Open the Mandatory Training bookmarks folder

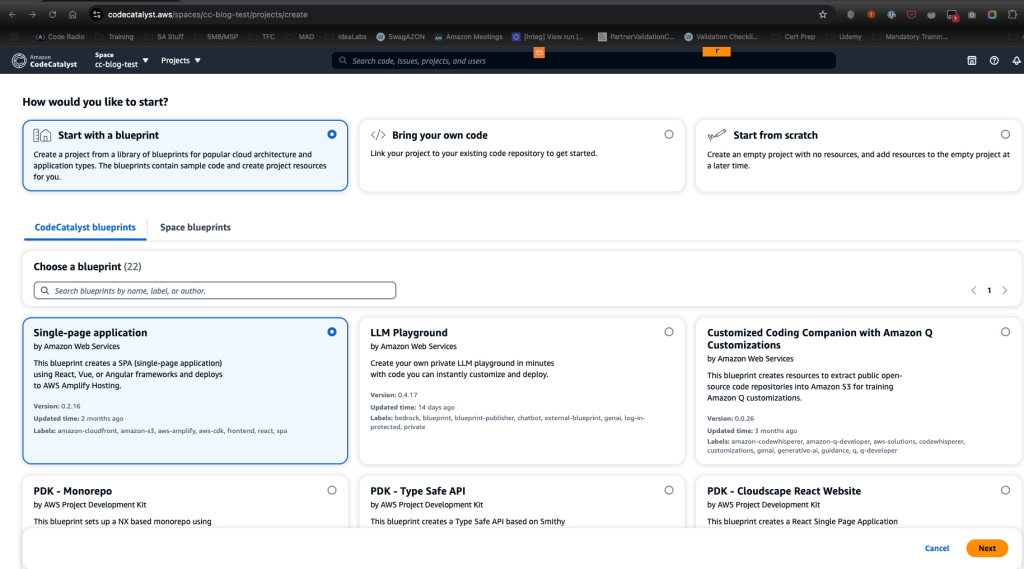pyautogui.click(x=910, y=37)
